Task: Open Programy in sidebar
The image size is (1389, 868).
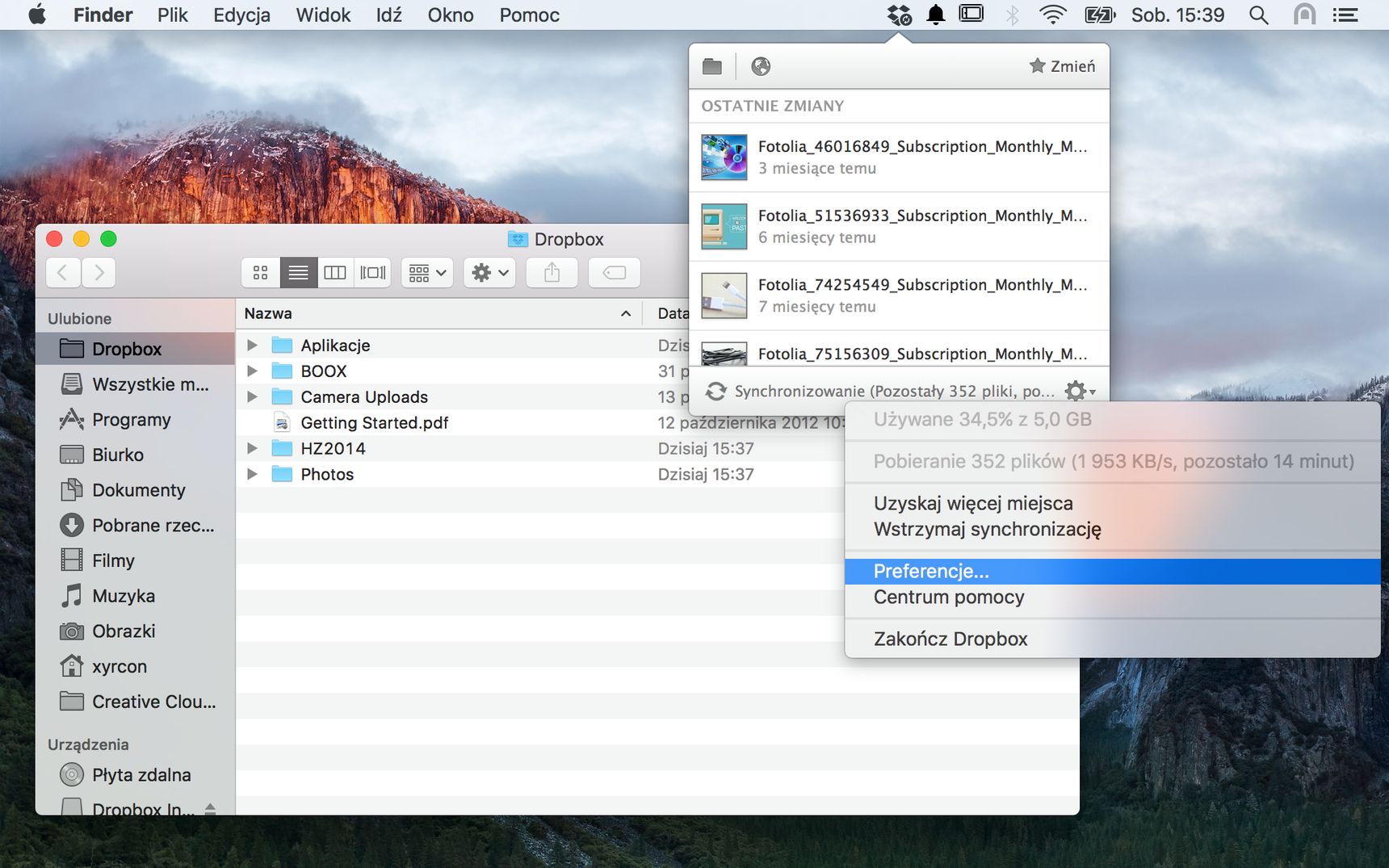Action: click(135, 420)
